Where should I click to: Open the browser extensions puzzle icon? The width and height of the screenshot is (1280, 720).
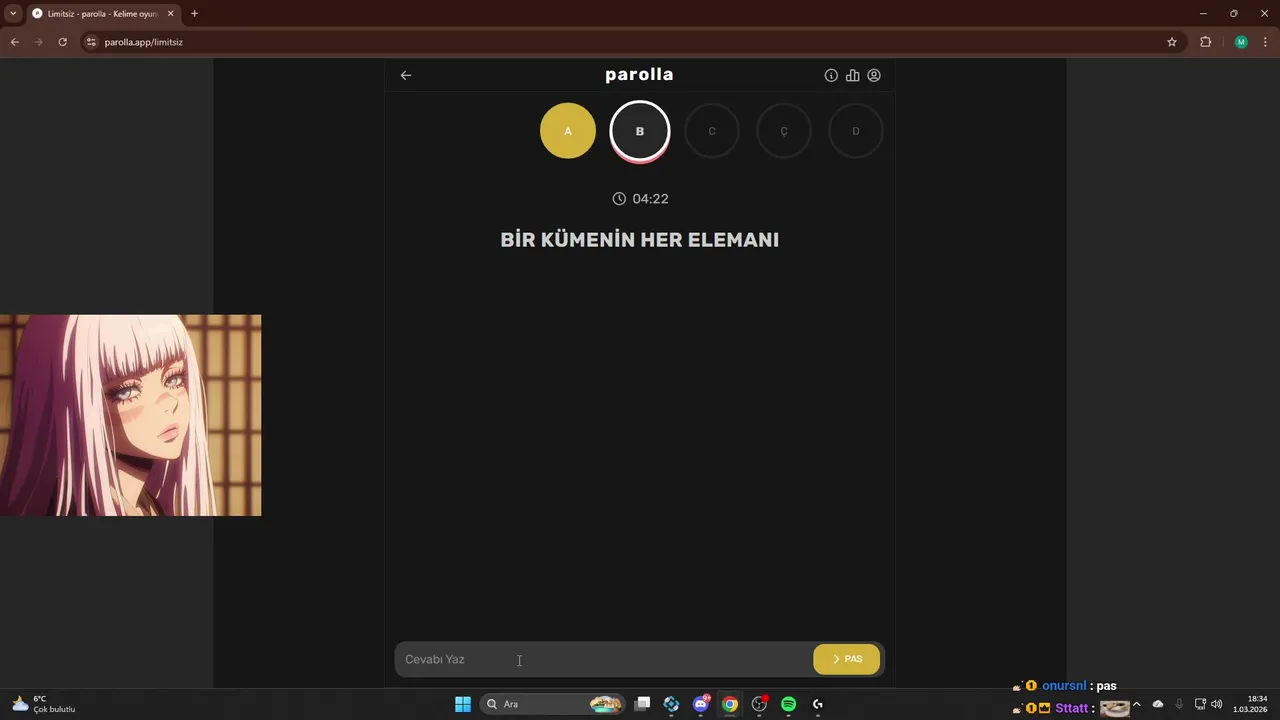tap(1205, 42)
